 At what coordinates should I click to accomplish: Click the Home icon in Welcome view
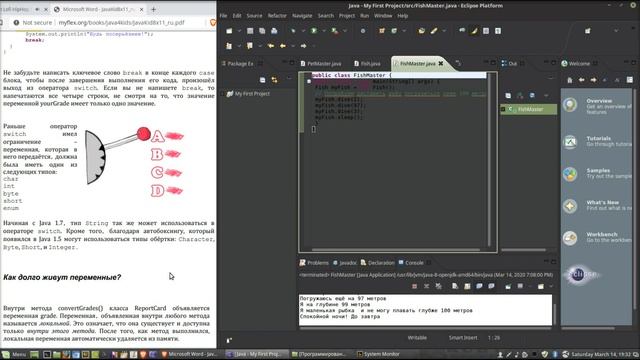(x=570, y=80)
